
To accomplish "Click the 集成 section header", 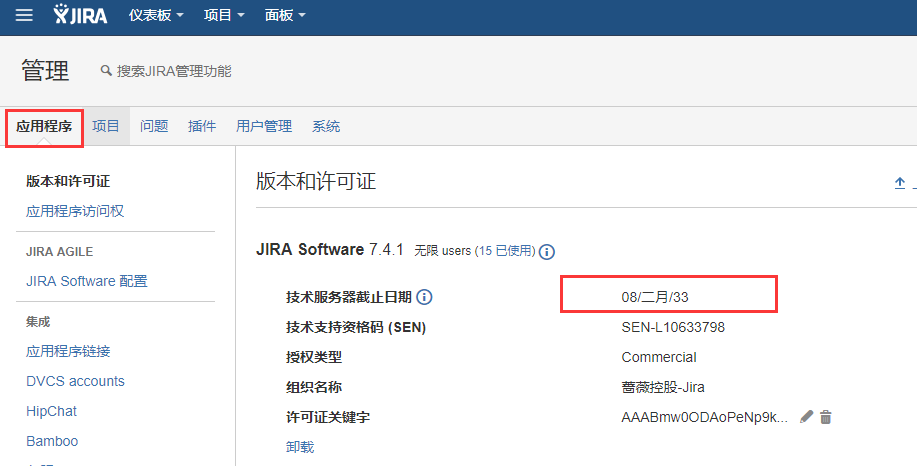I will 38,322.
